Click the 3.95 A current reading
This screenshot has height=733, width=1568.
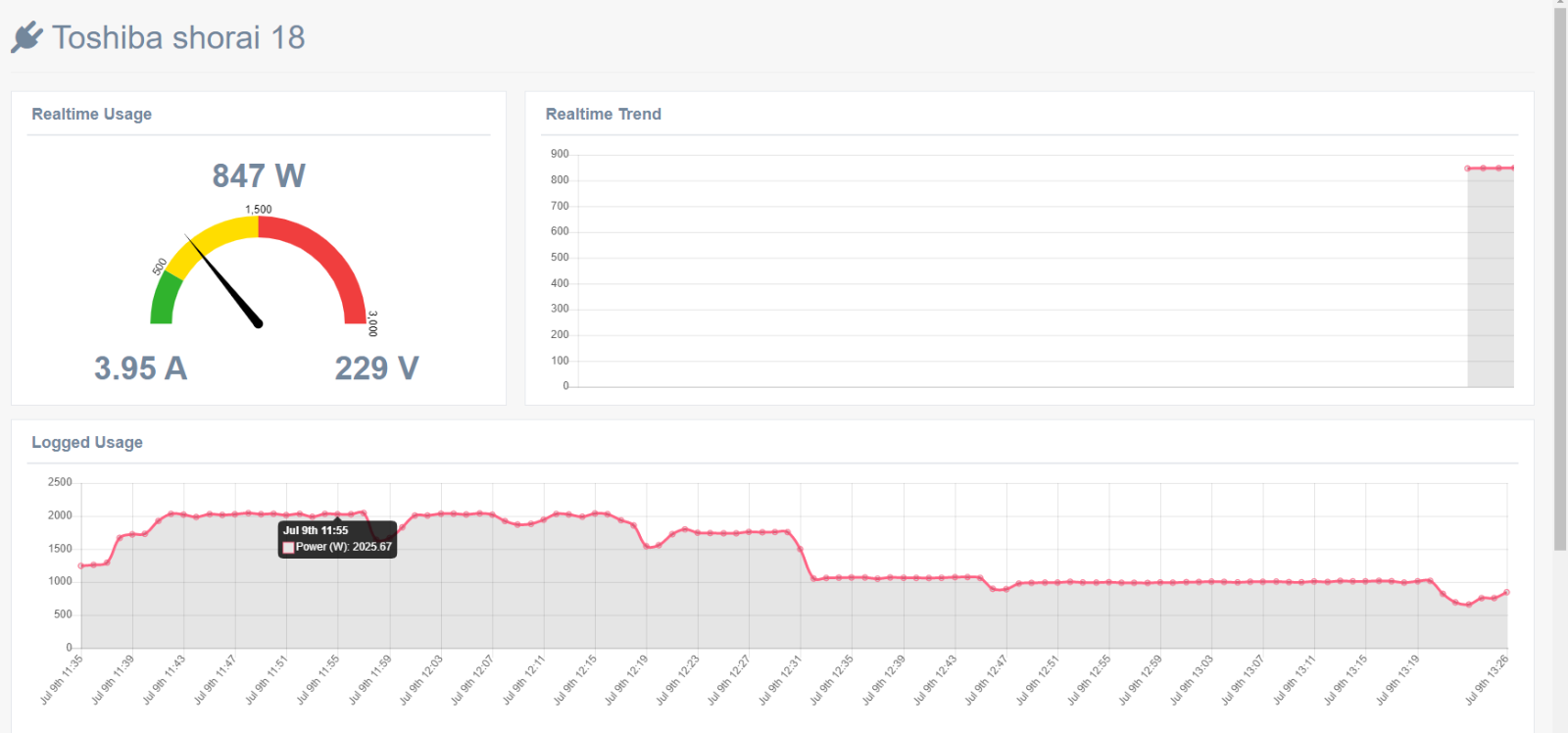140,368
